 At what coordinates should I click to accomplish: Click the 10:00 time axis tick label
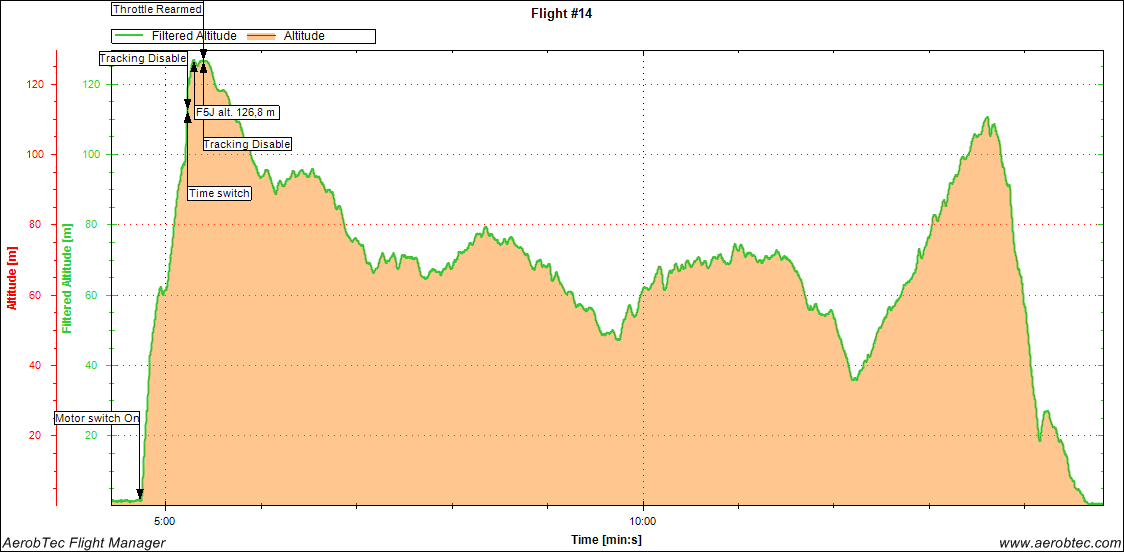[x=644, y=520]
